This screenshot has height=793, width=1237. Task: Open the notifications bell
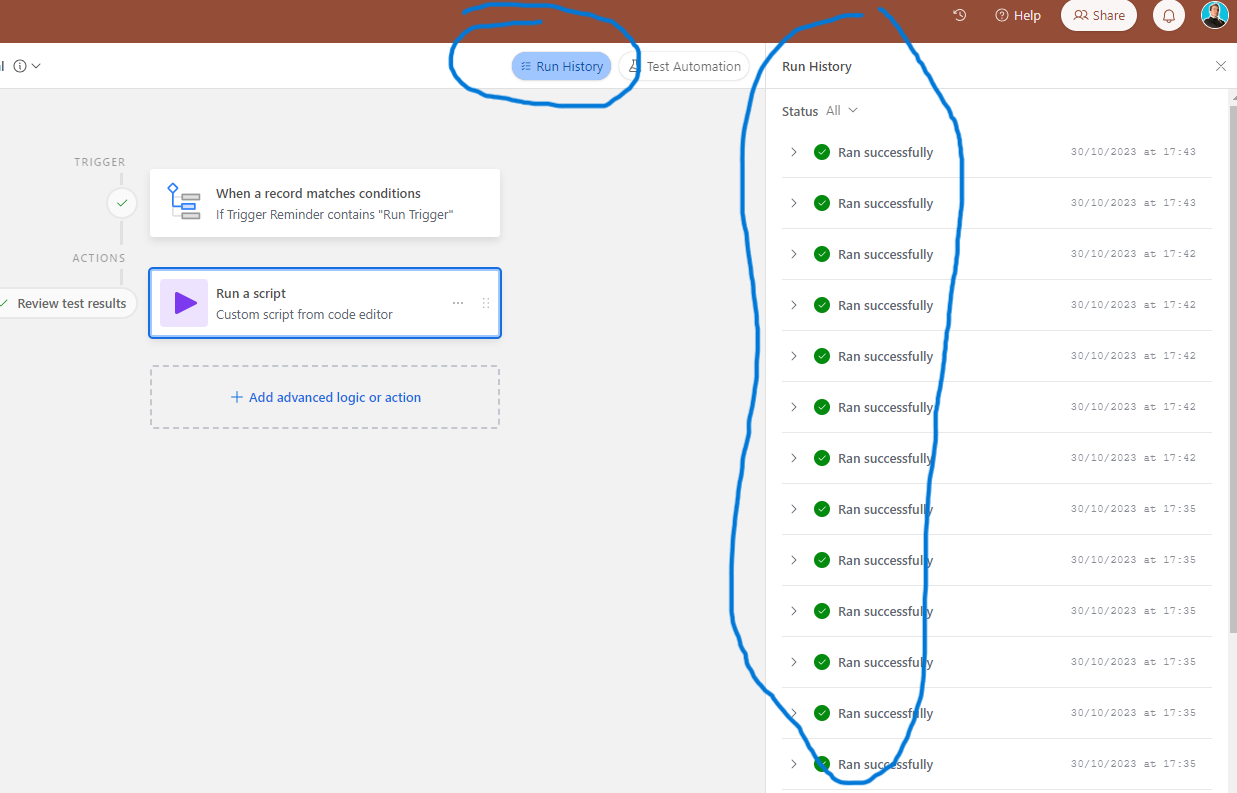(x=1169, y=15)
